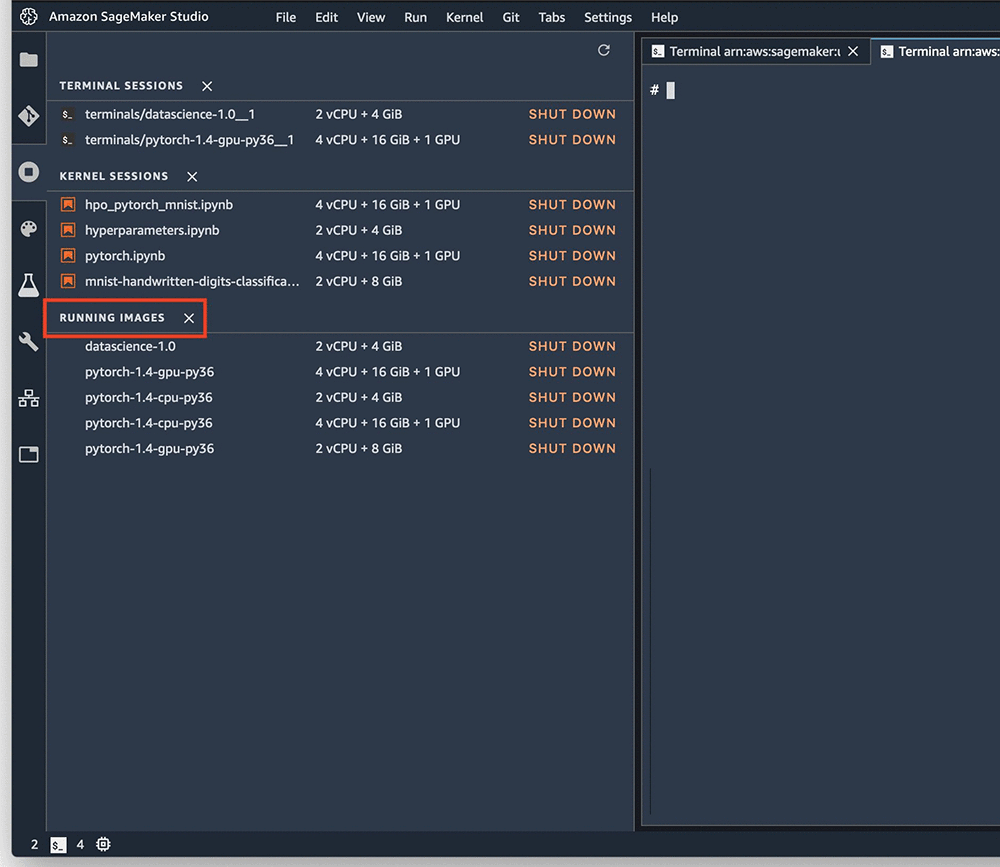Viewport: 1000px width, 867px height.
Task: Shut down all terminal sessions X
Action: click(207, 86)
